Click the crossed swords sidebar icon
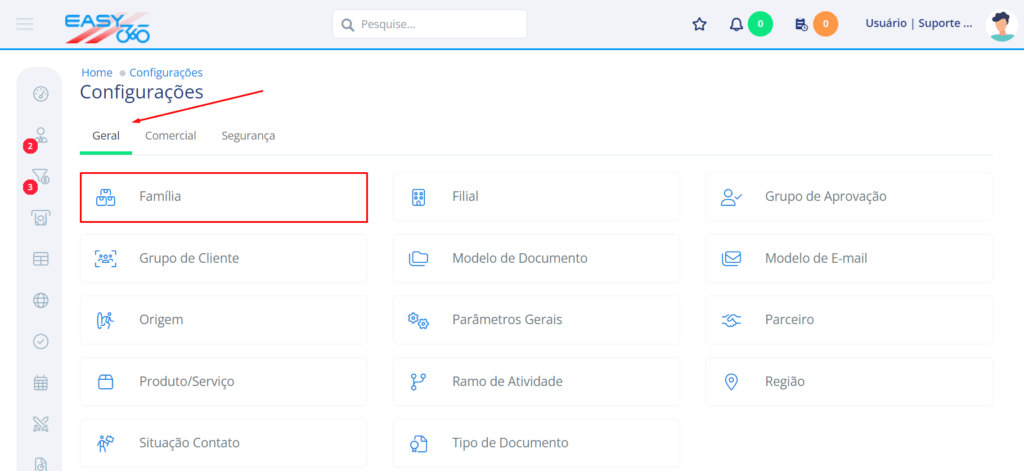Viewport: 1024px width, 471px height. click(40, 424)
